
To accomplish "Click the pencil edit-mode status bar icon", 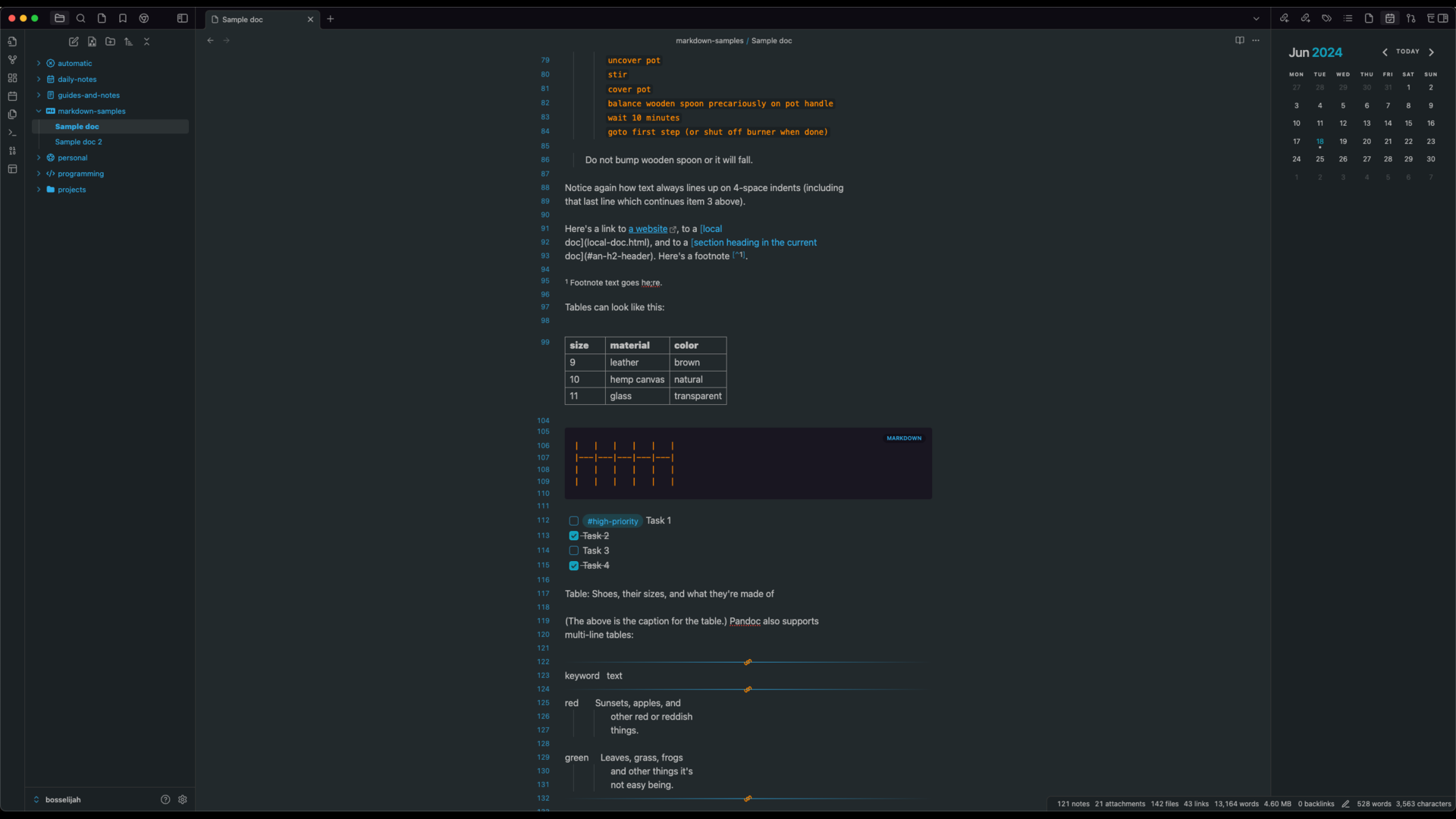I will click(1345, 804).
